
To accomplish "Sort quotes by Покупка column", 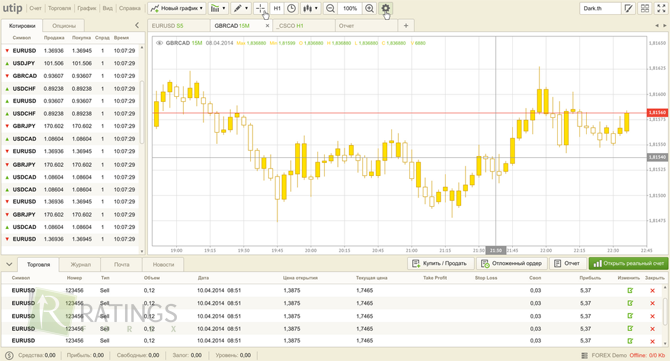I will tap(82, 38).
